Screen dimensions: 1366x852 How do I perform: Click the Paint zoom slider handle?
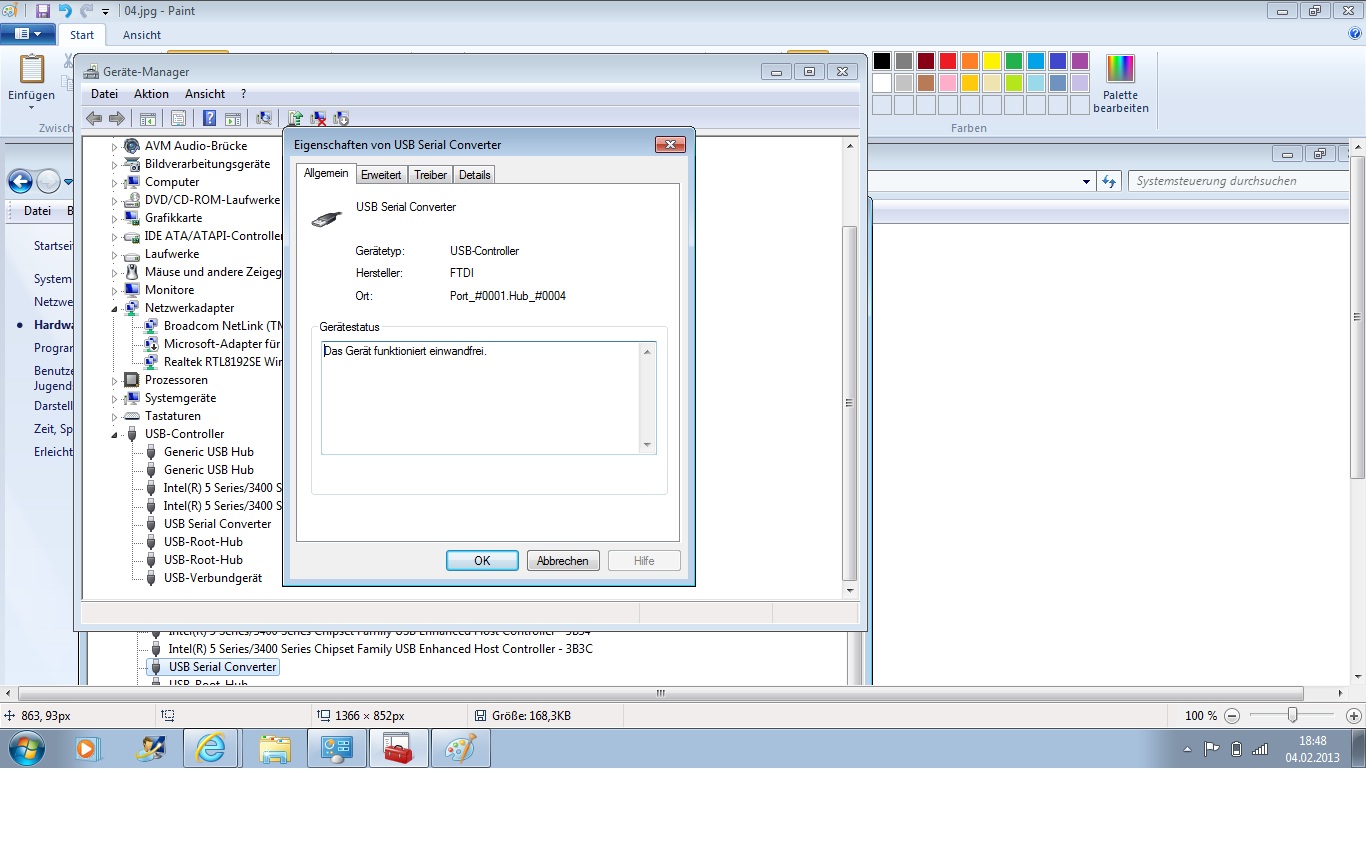pos(1293,715)
